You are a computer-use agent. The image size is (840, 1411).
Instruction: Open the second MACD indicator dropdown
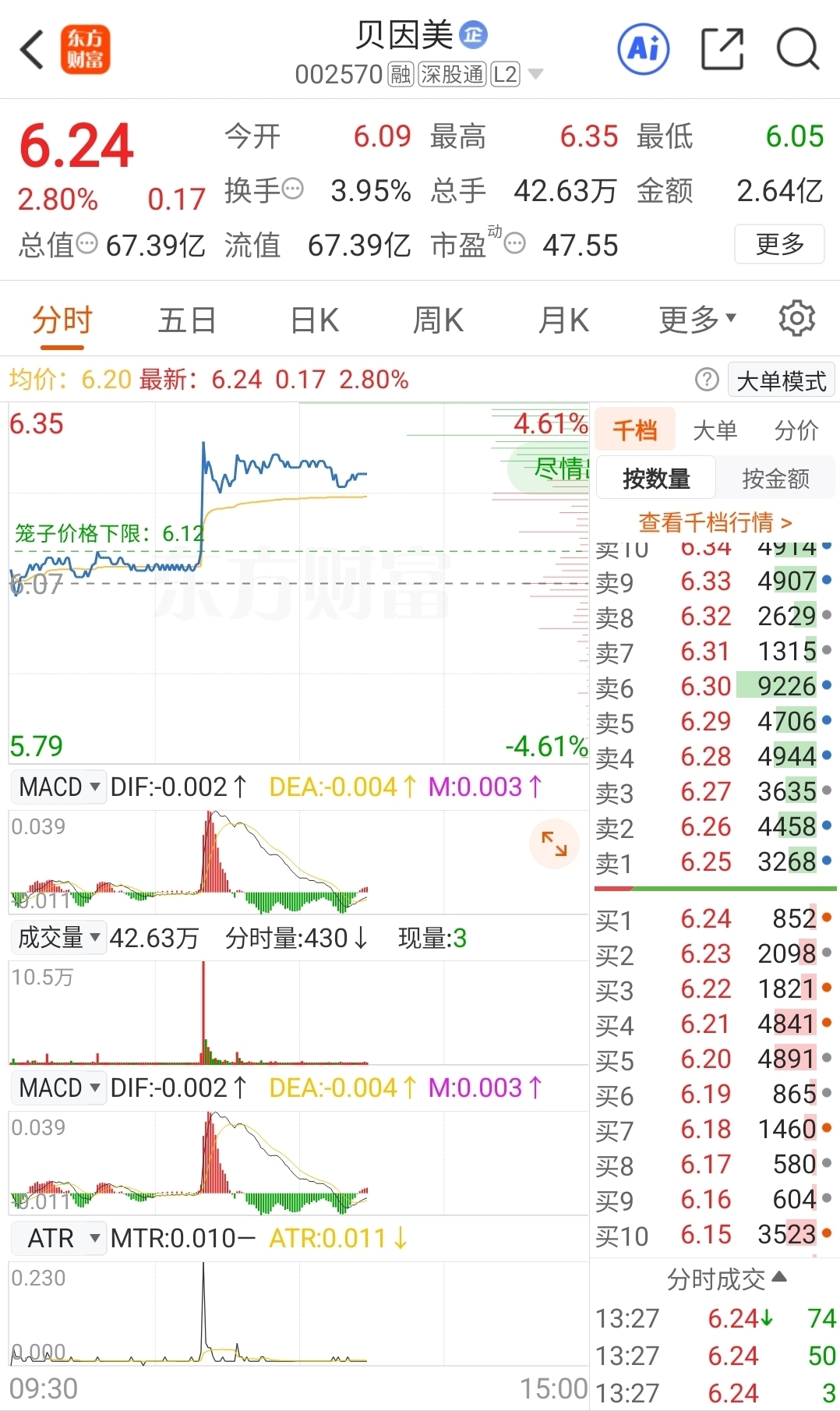coord(59,1087)
